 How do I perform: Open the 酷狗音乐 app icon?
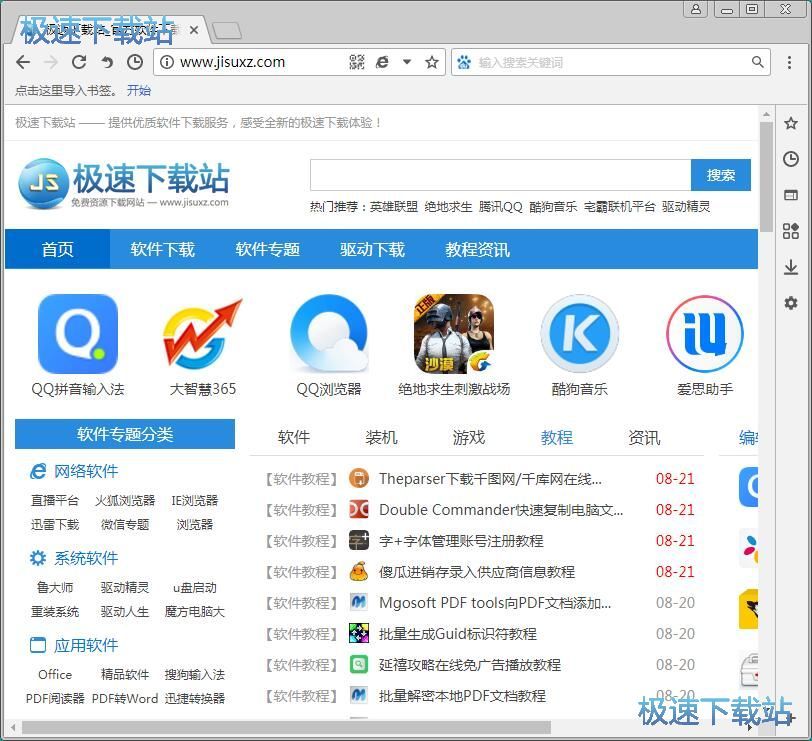click(579, 334)
